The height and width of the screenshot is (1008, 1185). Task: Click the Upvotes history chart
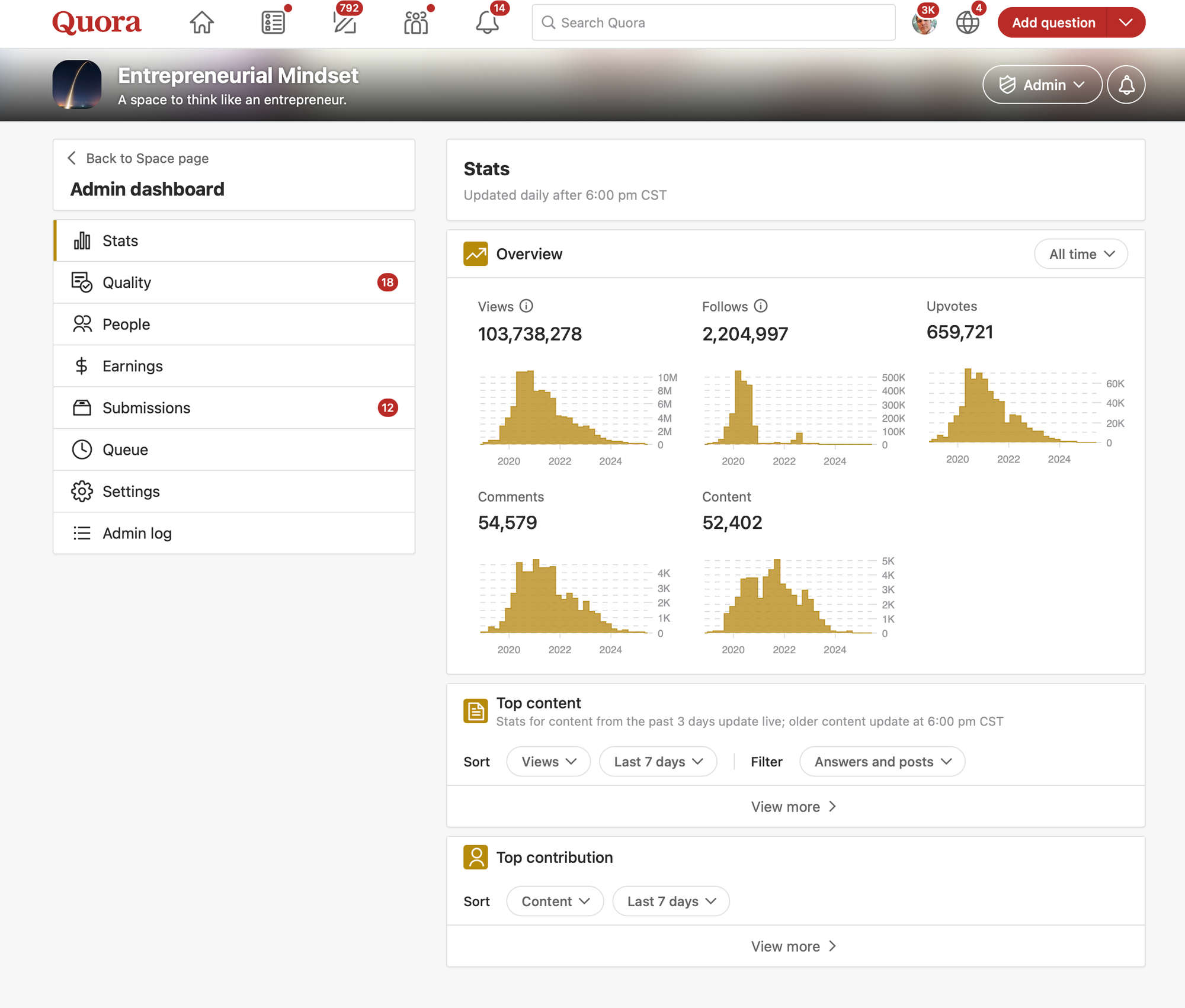coord(1026,416)
